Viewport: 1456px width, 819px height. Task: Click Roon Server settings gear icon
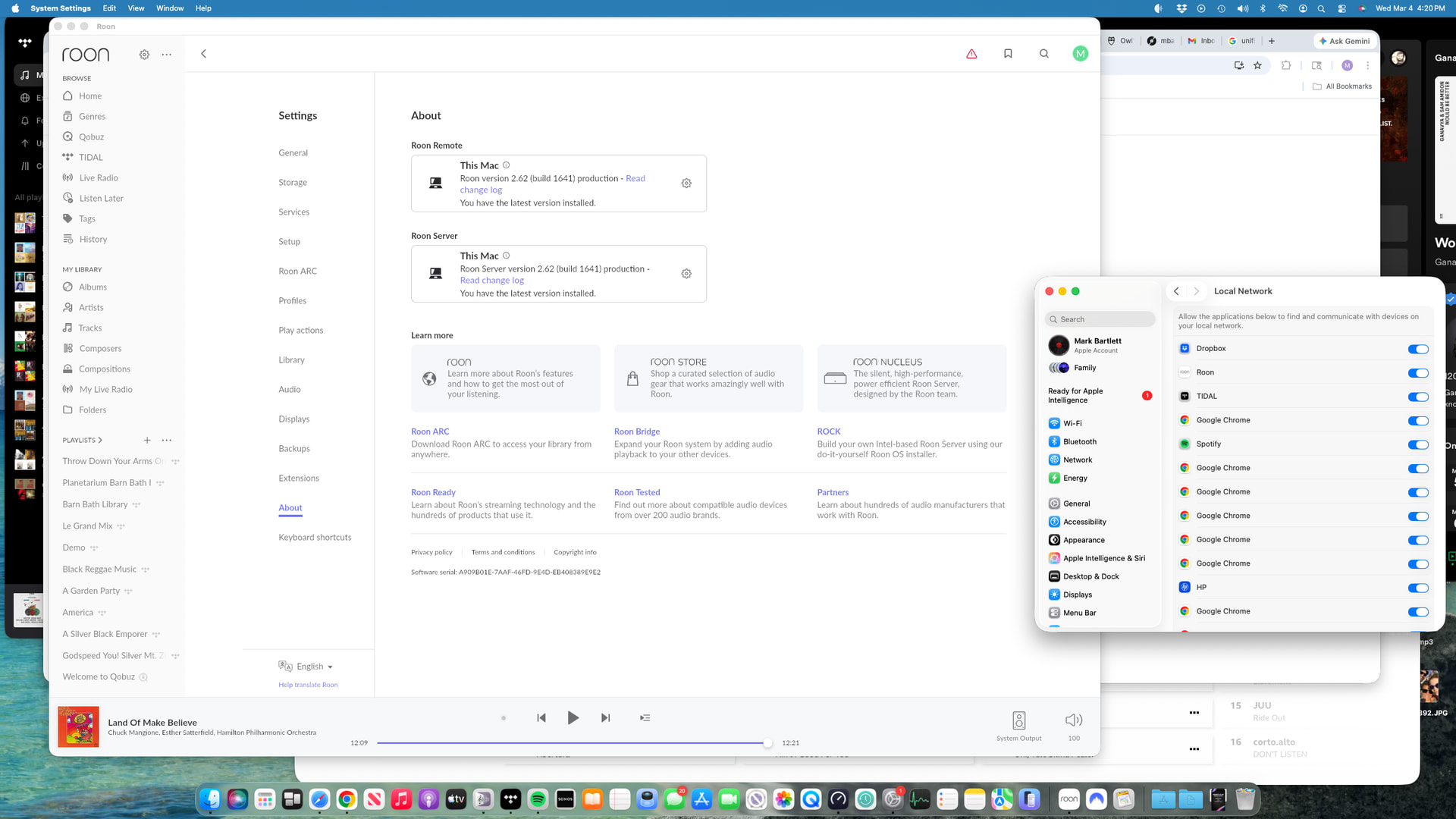click(686, 274)
